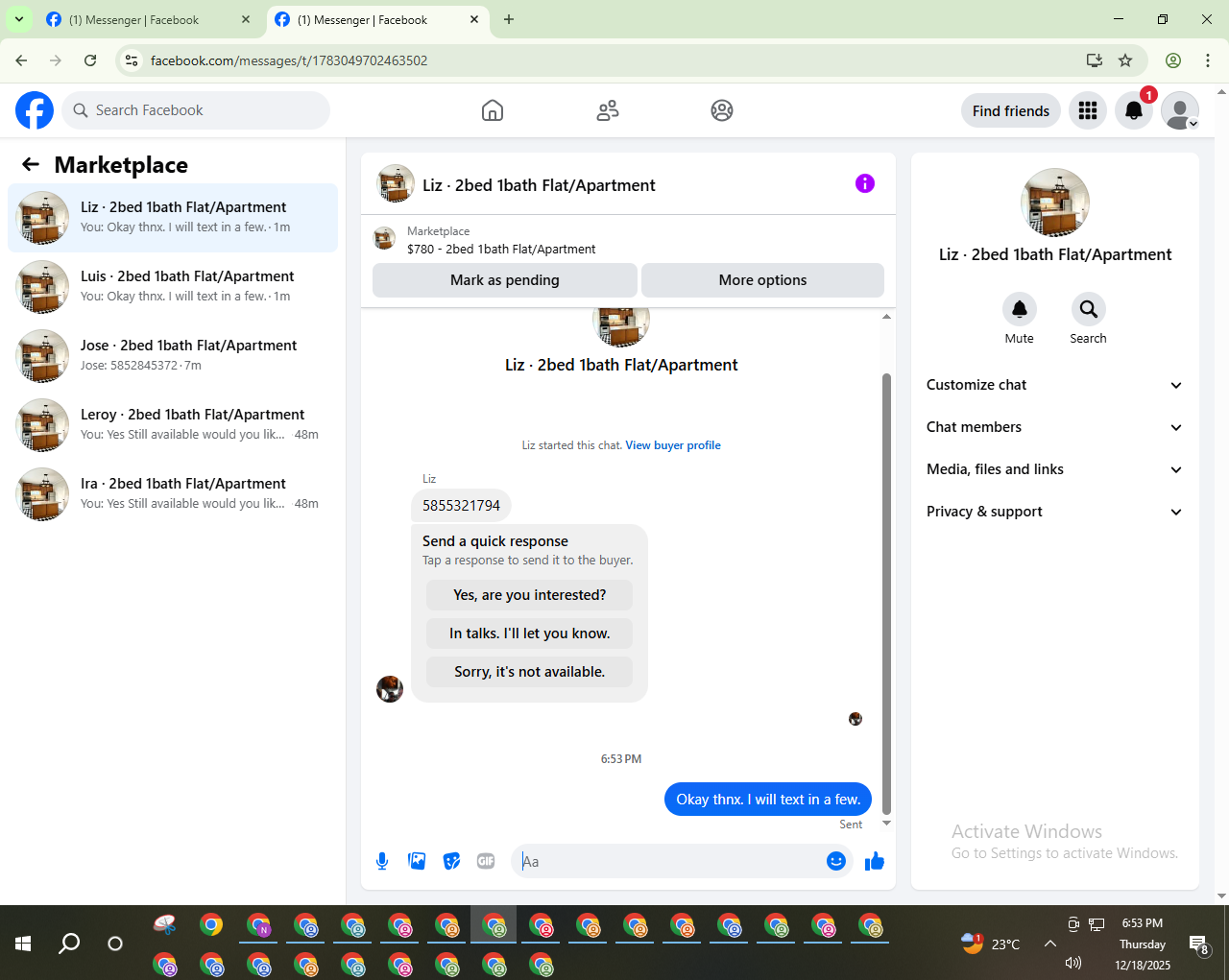
Task: Switch to the first Messenger browser tab
Action: click(x=149, y=19)
